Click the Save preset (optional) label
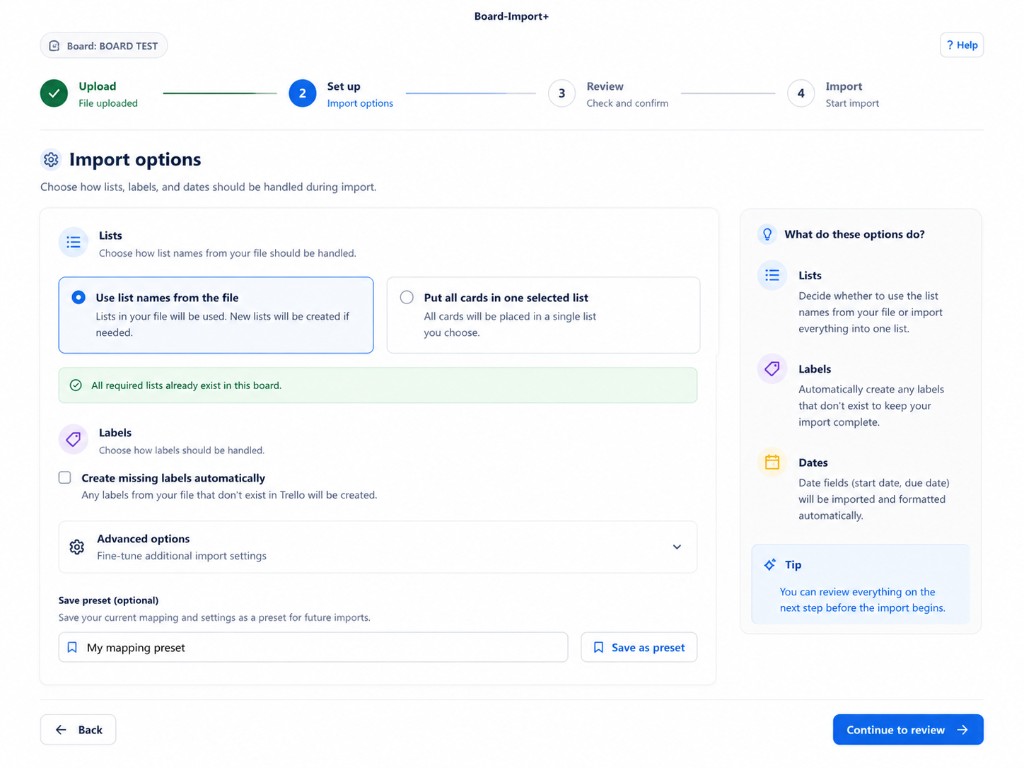The height and width of the screenshot is (768, 1024). pos(108,600)
